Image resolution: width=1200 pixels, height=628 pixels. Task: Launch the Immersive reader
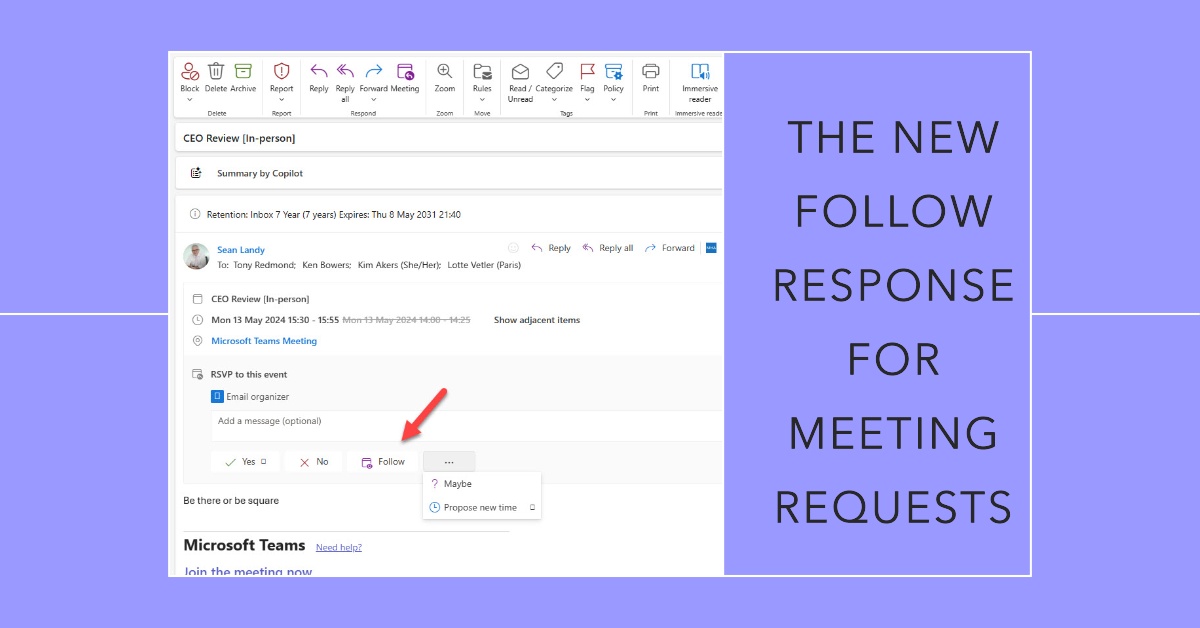700,72
